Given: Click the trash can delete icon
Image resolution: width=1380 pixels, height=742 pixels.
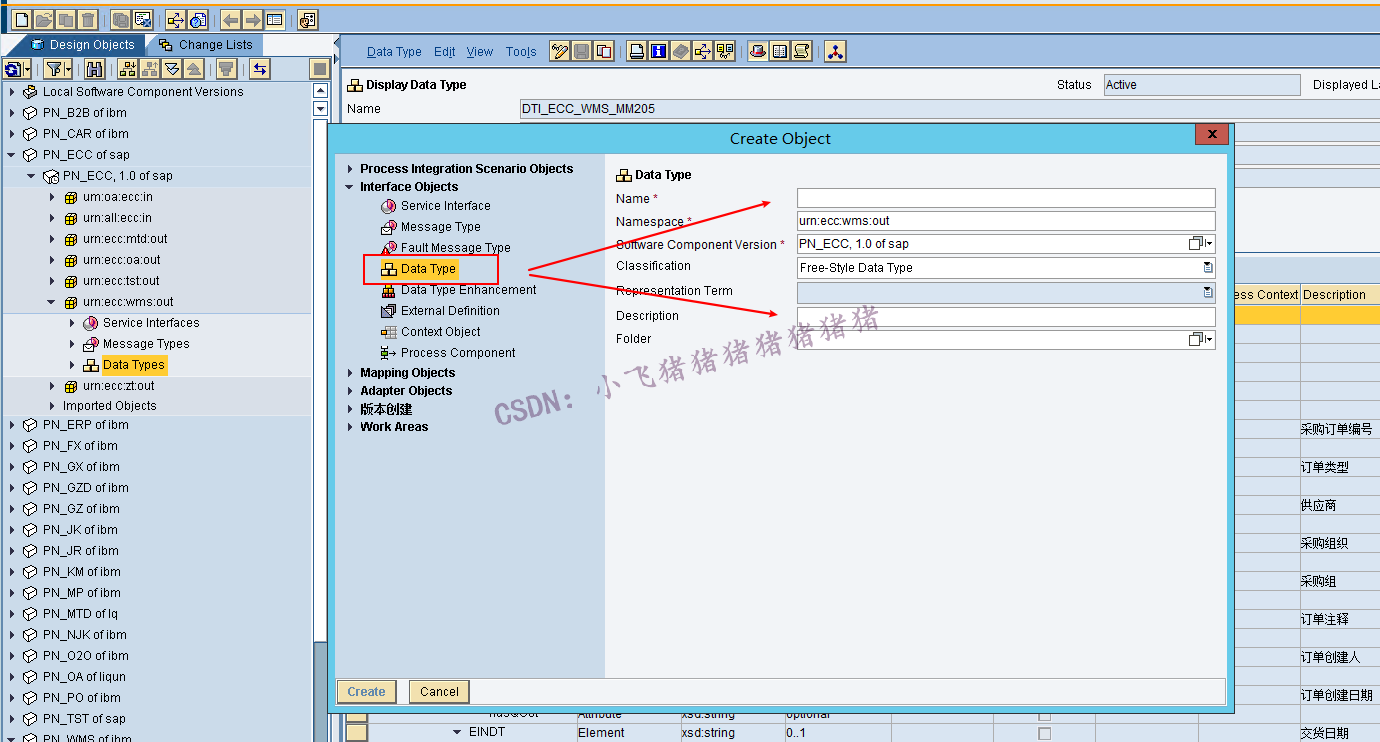Looking at the screenshot, I should pyautogui.click(x=88, y=19).
